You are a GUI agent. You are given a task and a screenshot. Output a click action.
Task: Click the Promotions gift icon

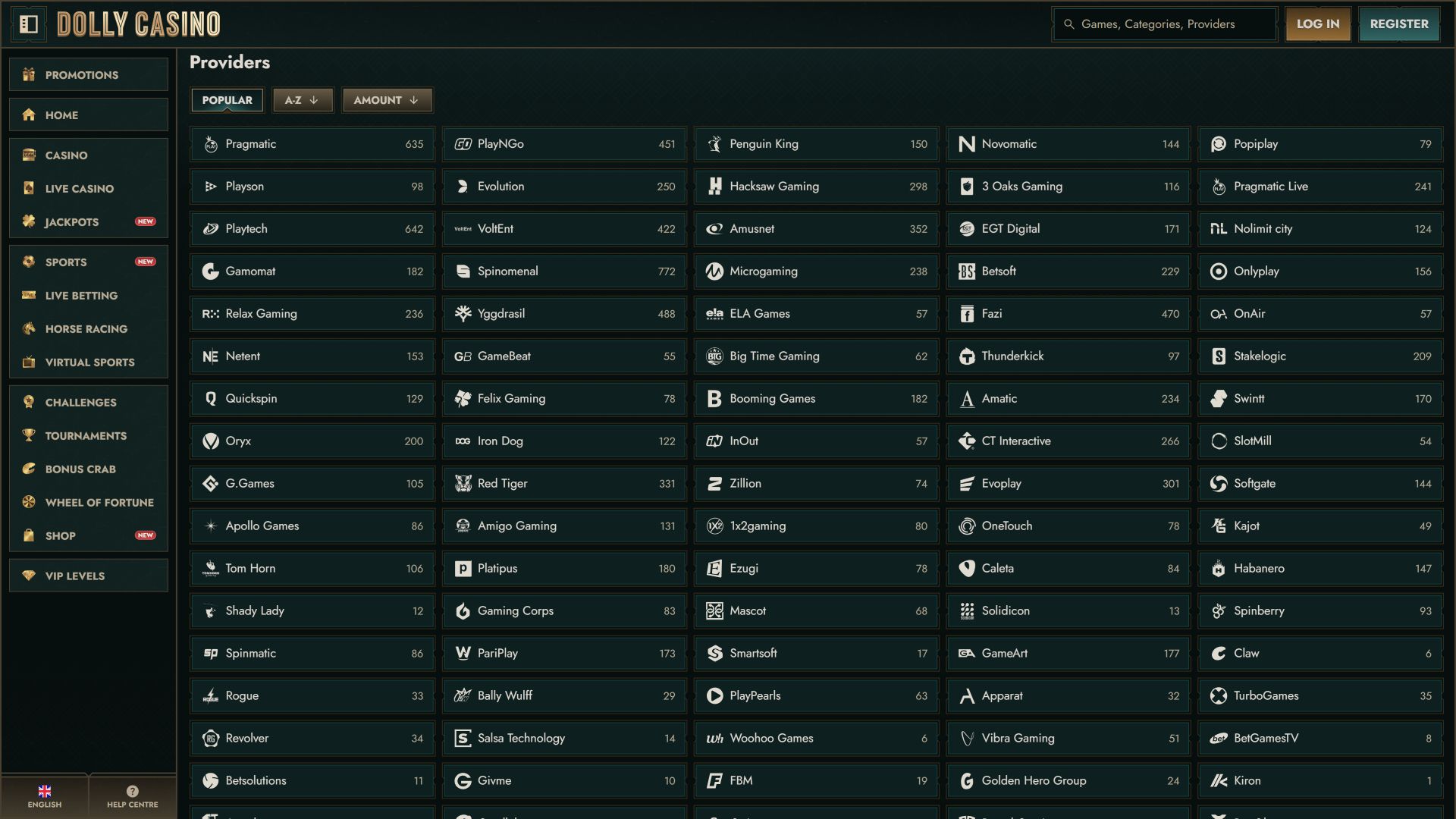(x=29, y=74)
